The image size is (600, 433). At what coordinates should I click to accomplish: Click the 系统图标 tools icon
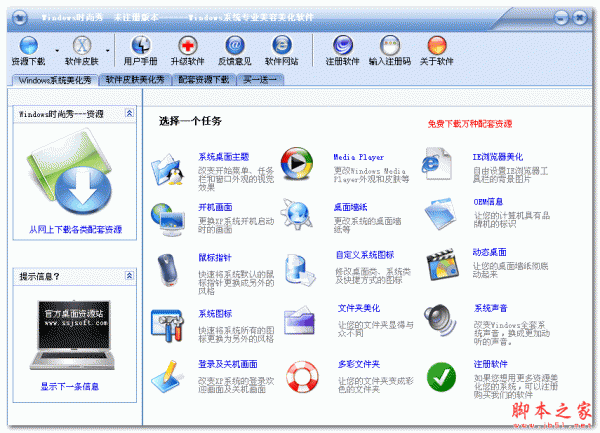[x=167, y=326]
